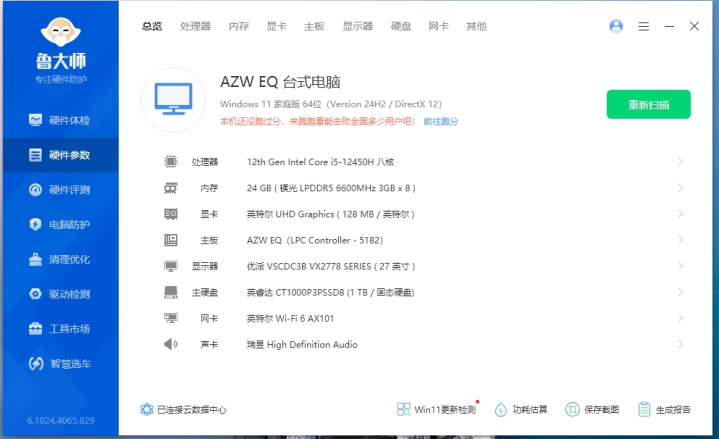Screen dimensions: 719x439
Task: Click the 显卡 graphics card icon
Action: coord(171,214)
